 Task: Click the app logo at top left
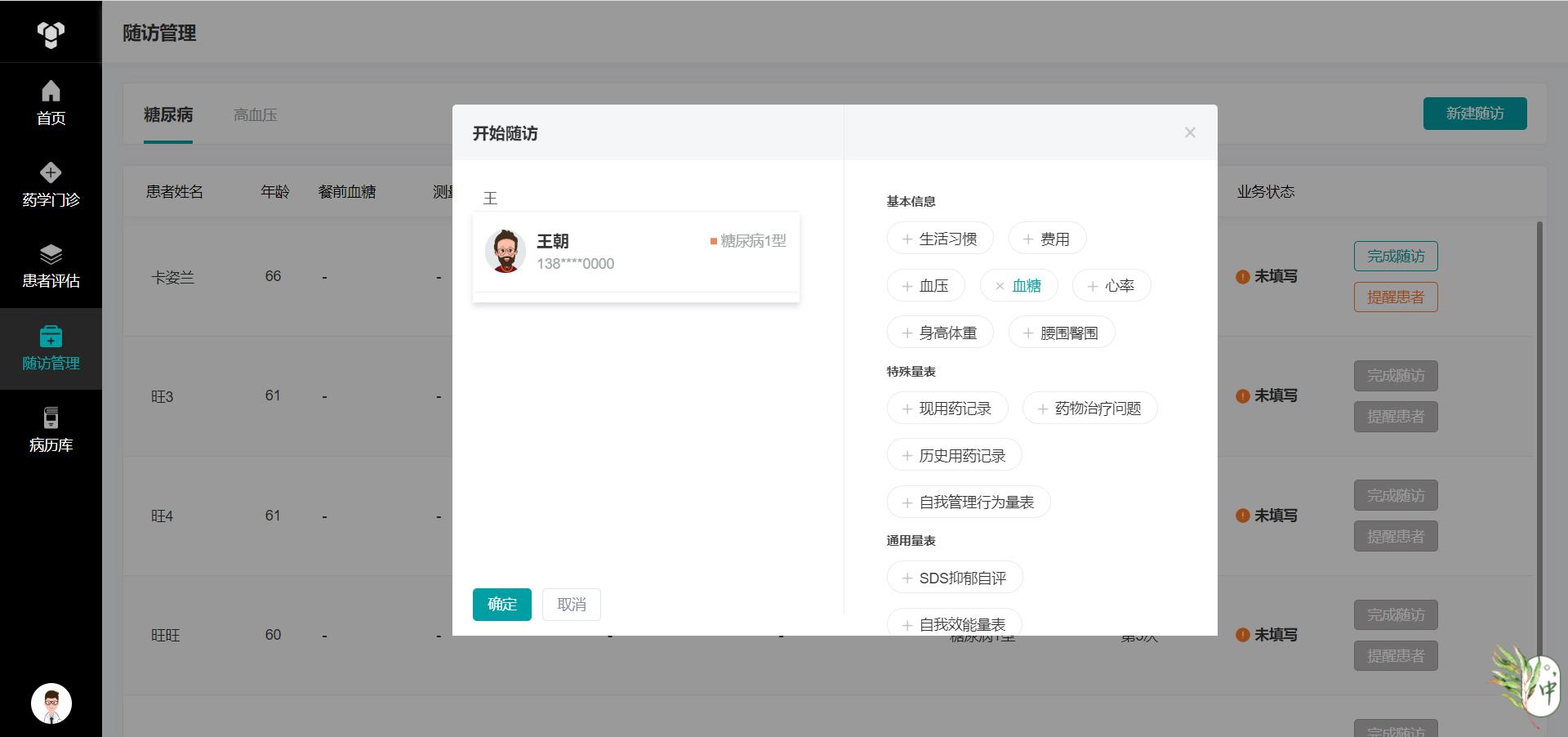click(51, 34)
